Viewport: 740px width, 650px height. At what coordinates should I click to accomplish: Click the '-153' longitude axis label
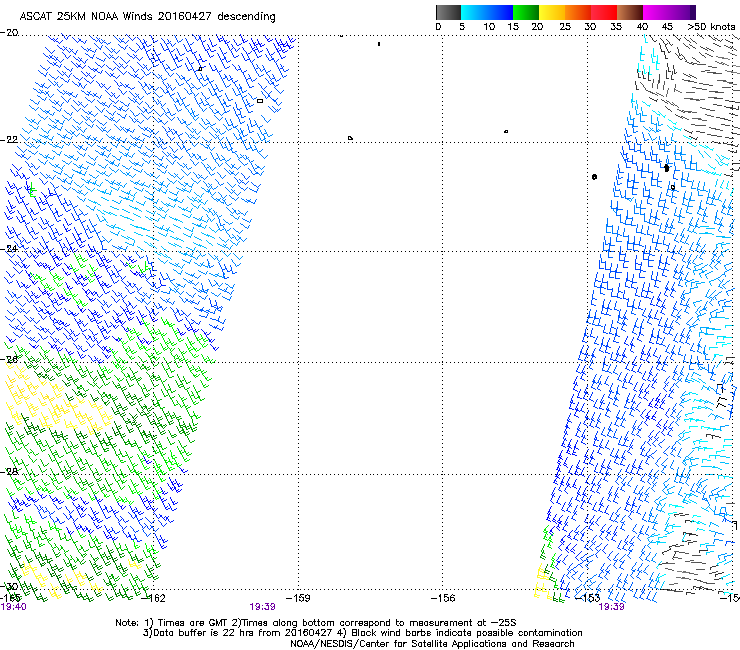click(588, 598)
